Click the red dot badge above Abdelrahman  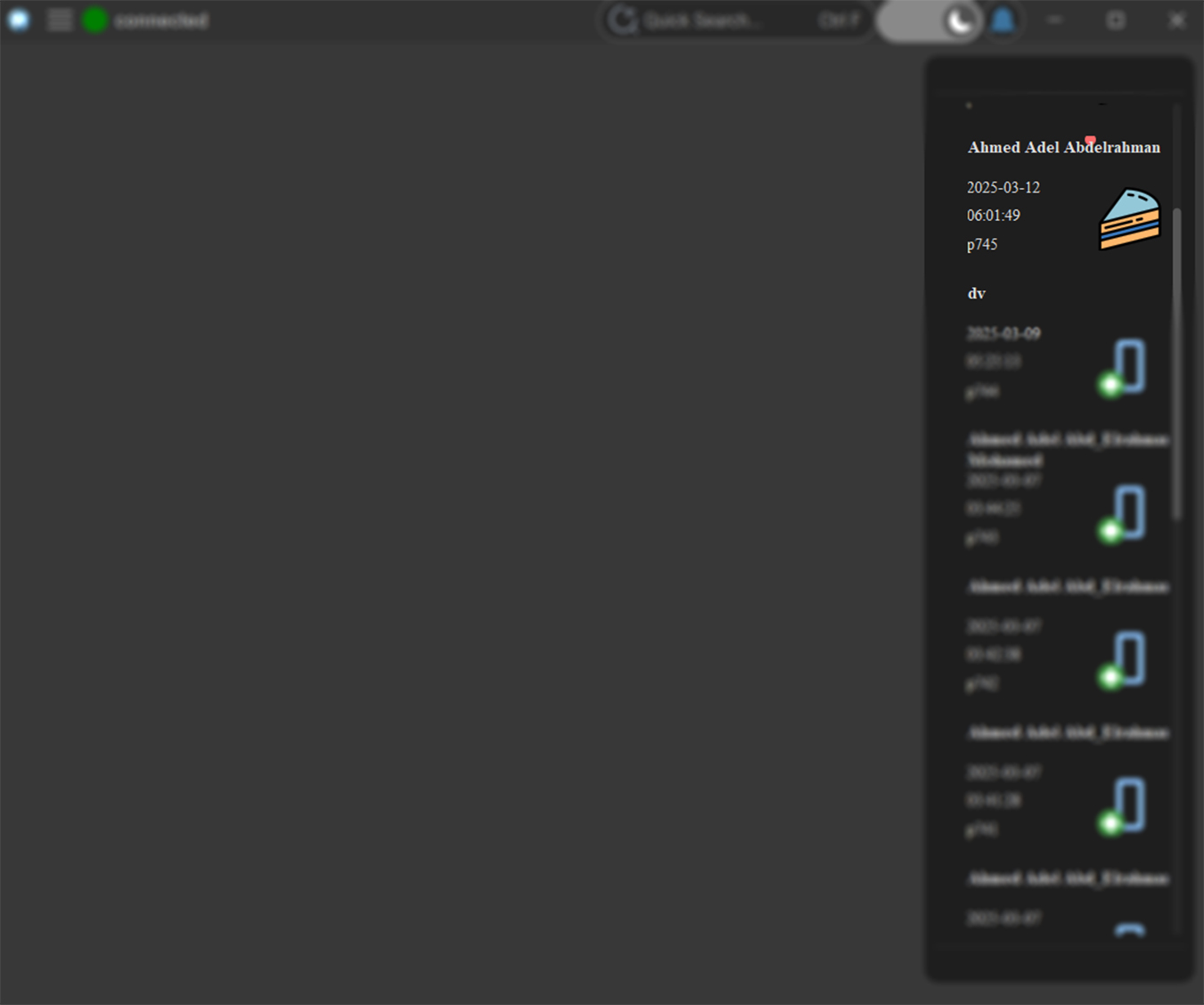(1090, 140)
